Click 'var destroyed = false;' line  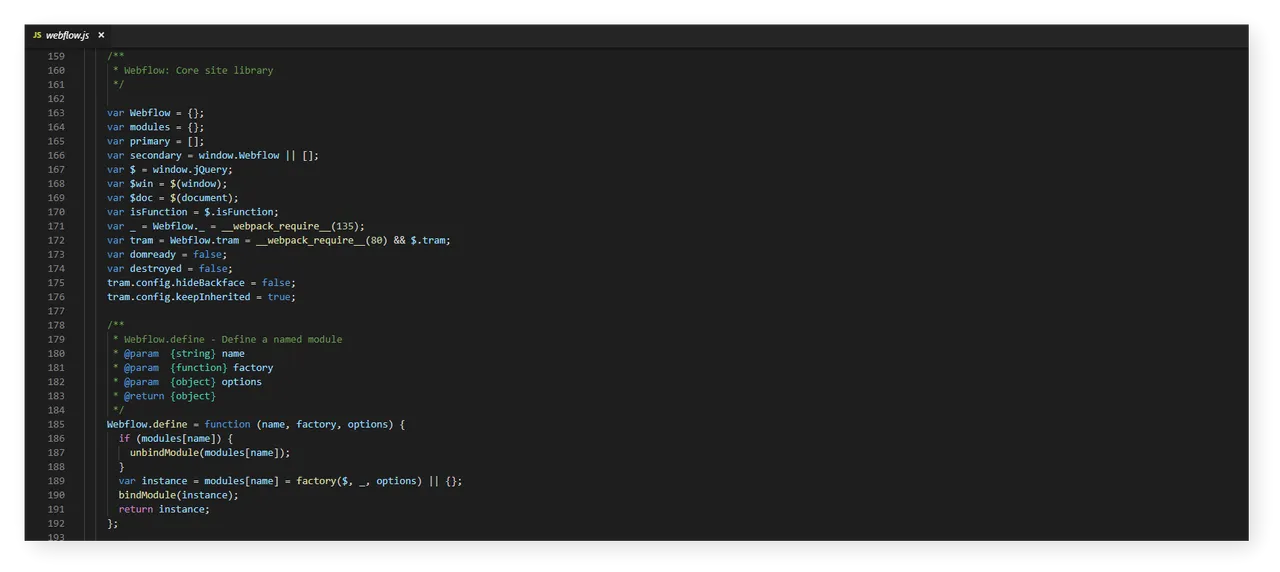point(170,269)
